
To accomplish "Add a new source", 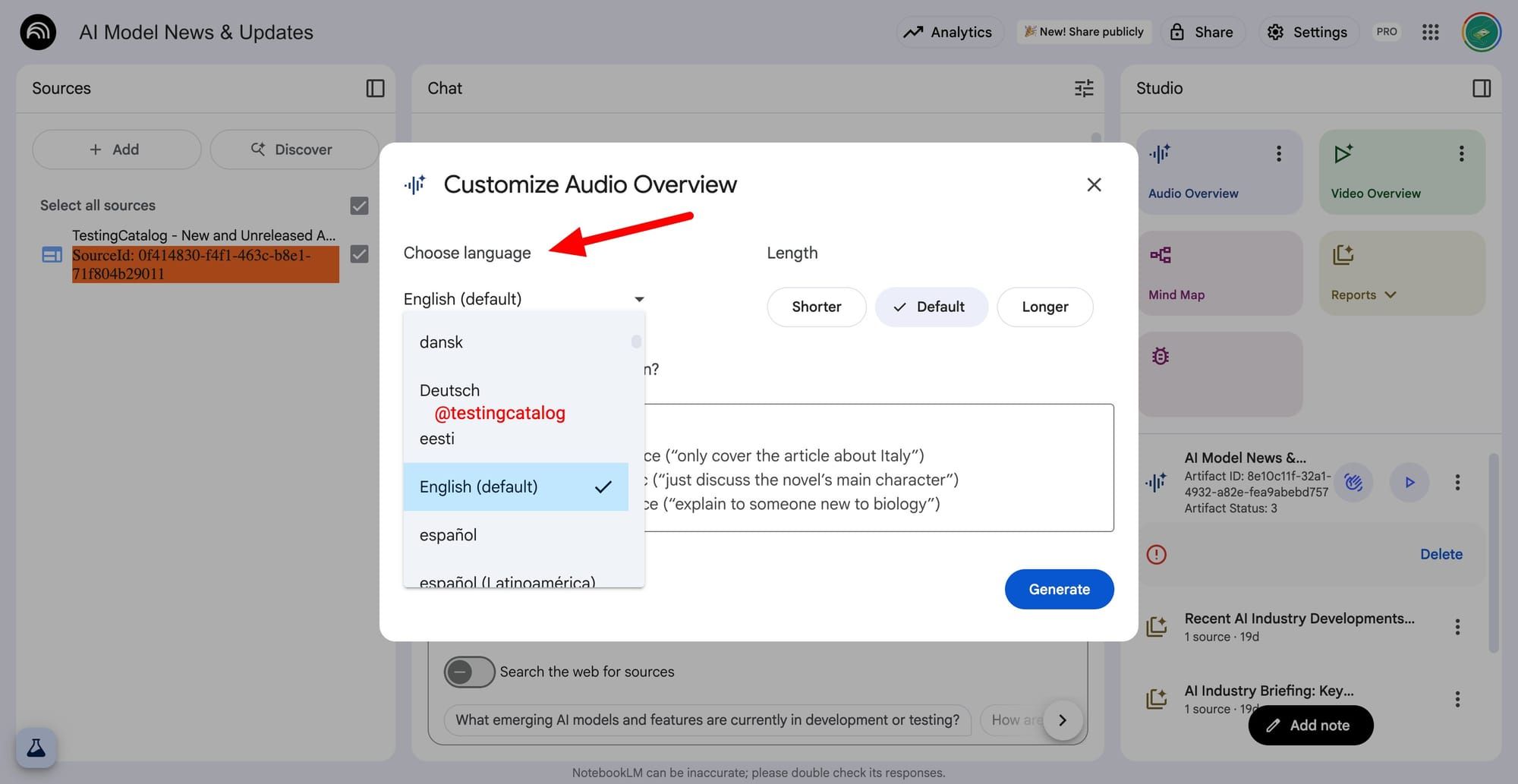I will tap(116, 150).
